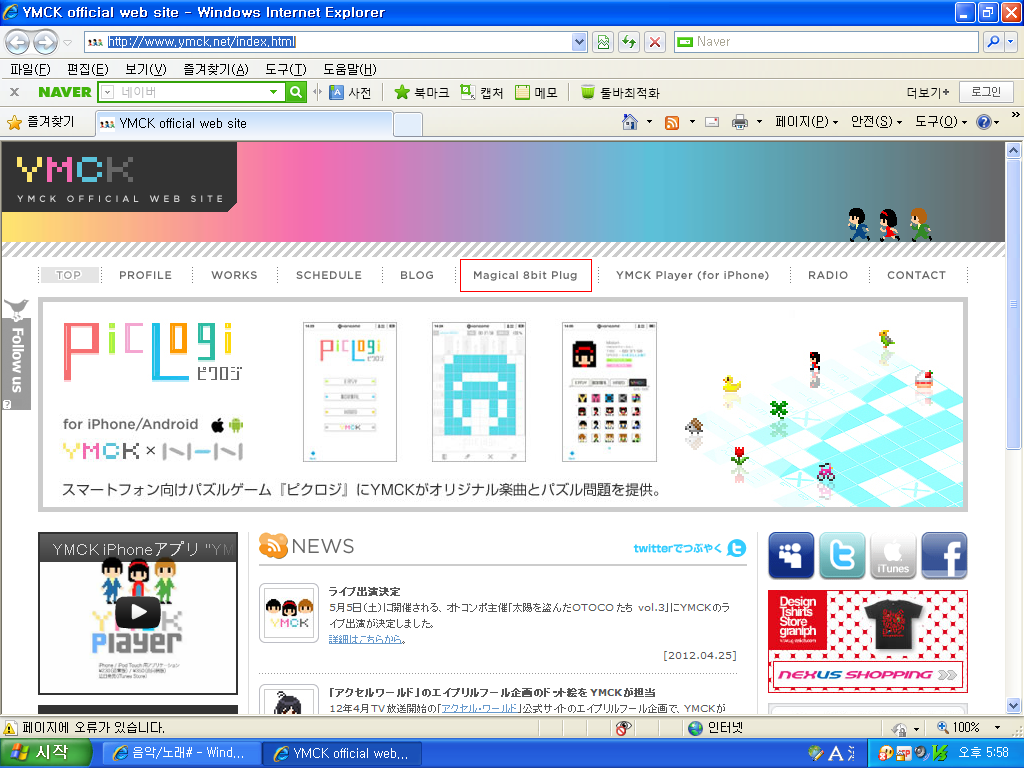Open the Facebook social icon
The height and width of the screenshot is (768, 1024).
click(944, 556)
